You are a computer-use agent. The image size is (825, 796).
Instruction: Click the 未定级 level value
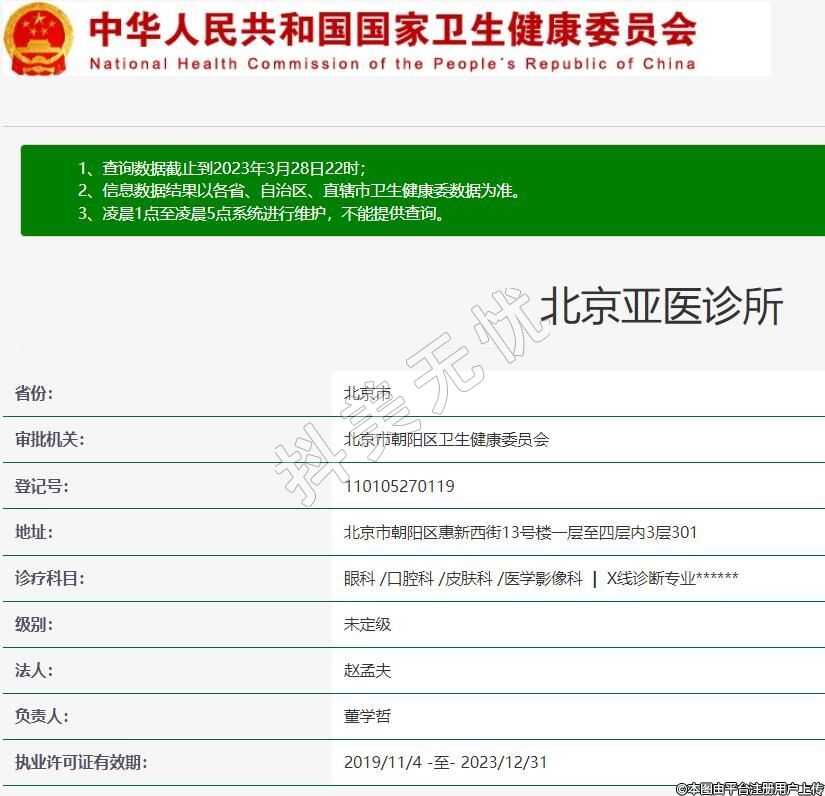367,624
